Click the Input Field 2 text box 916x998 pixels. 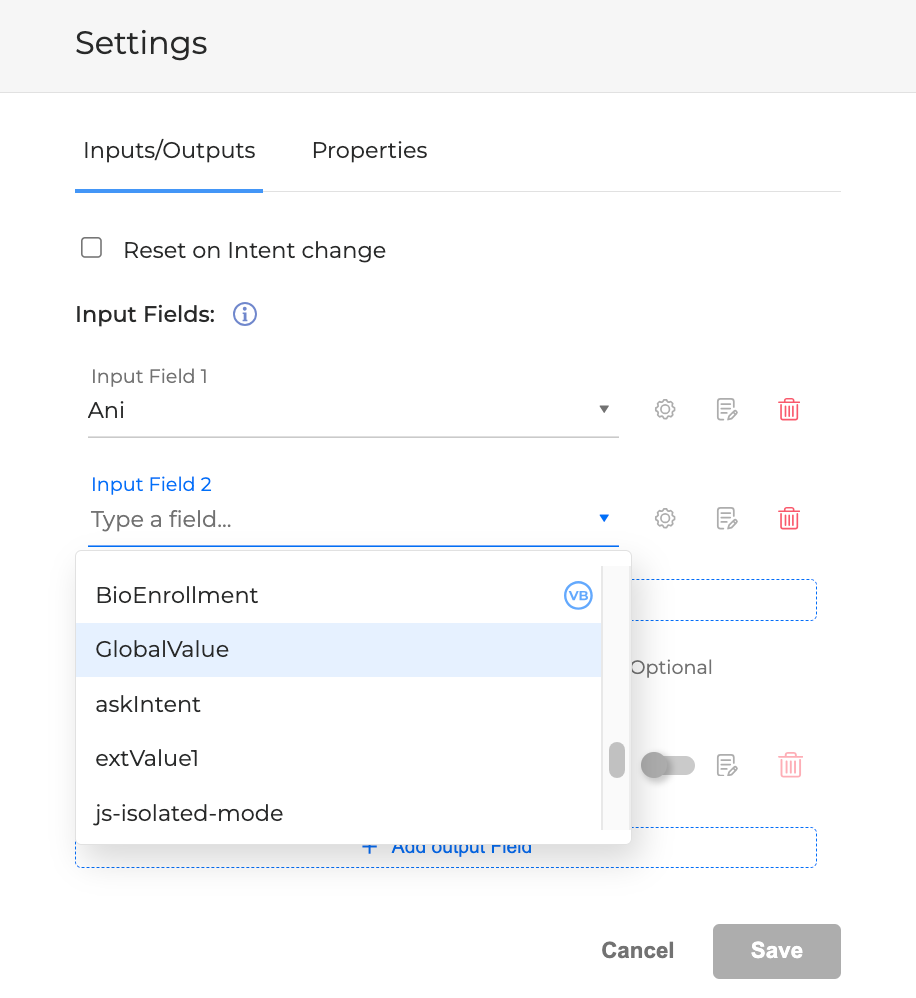pos(338,520)
